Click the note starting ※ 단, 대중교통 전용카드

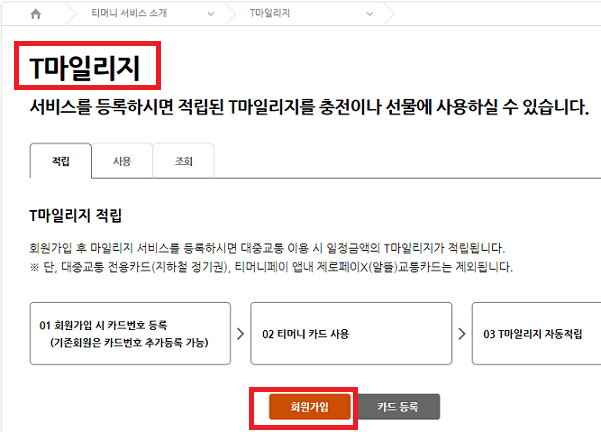click(x=271, y=267)
